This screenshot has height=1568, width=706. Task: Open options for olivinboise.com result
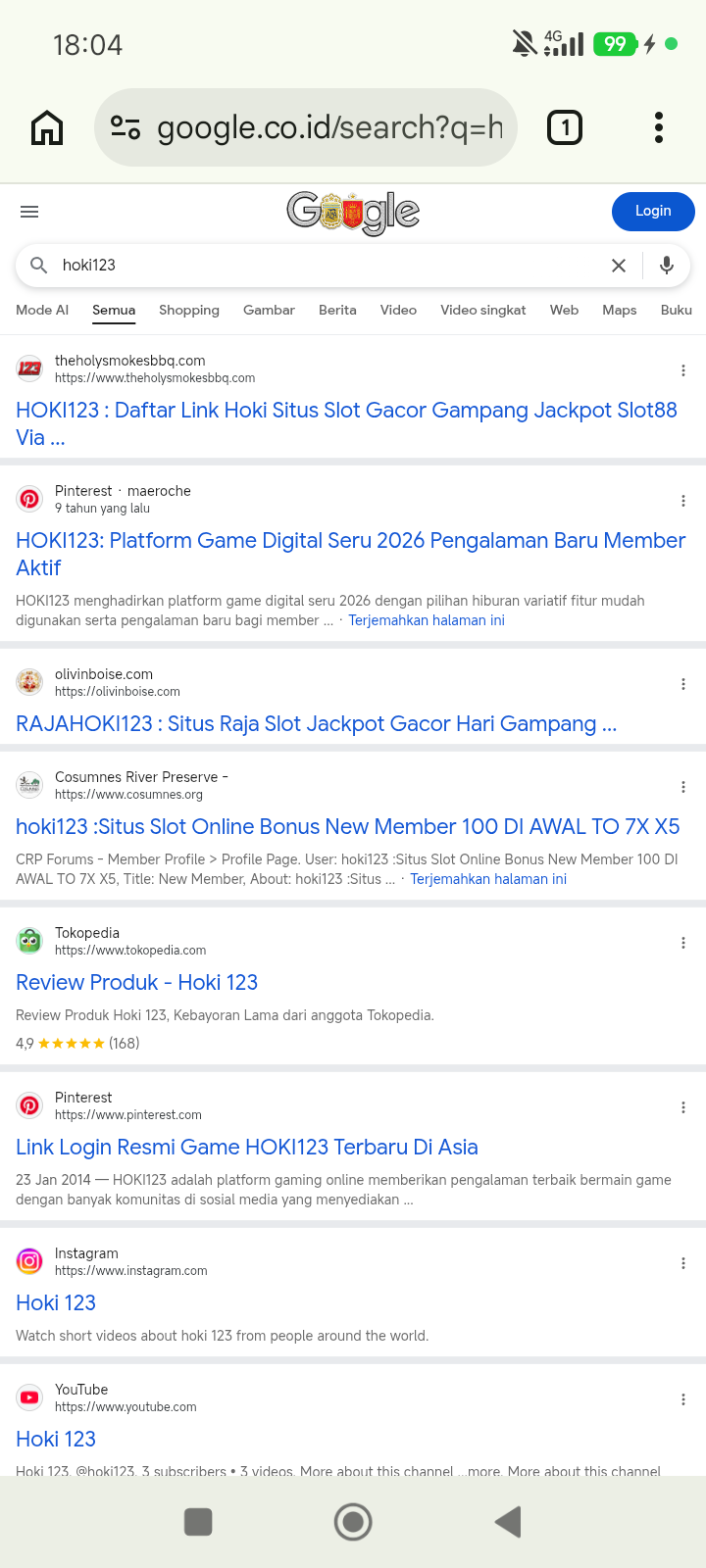pos(683,684)
